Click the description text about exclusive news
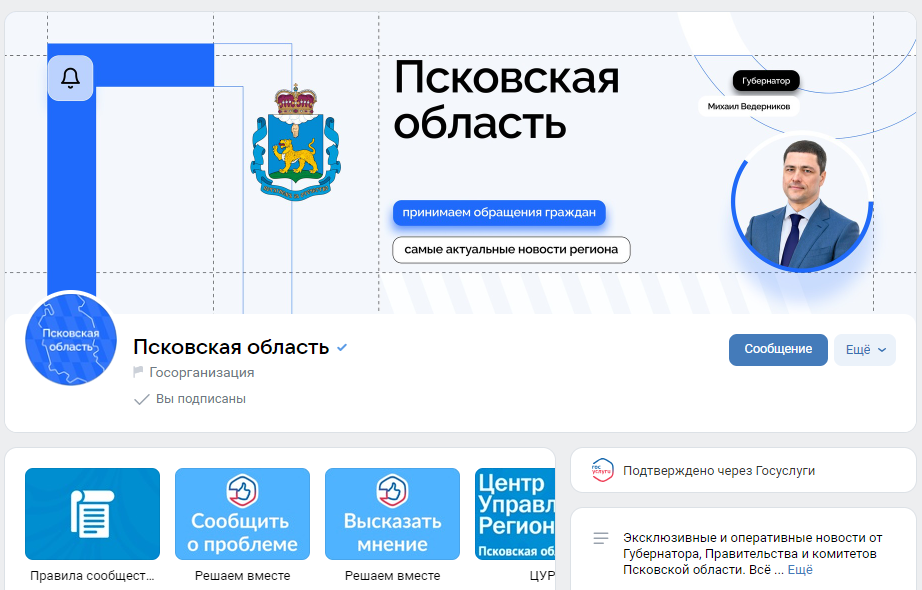 tap(753, 554)
